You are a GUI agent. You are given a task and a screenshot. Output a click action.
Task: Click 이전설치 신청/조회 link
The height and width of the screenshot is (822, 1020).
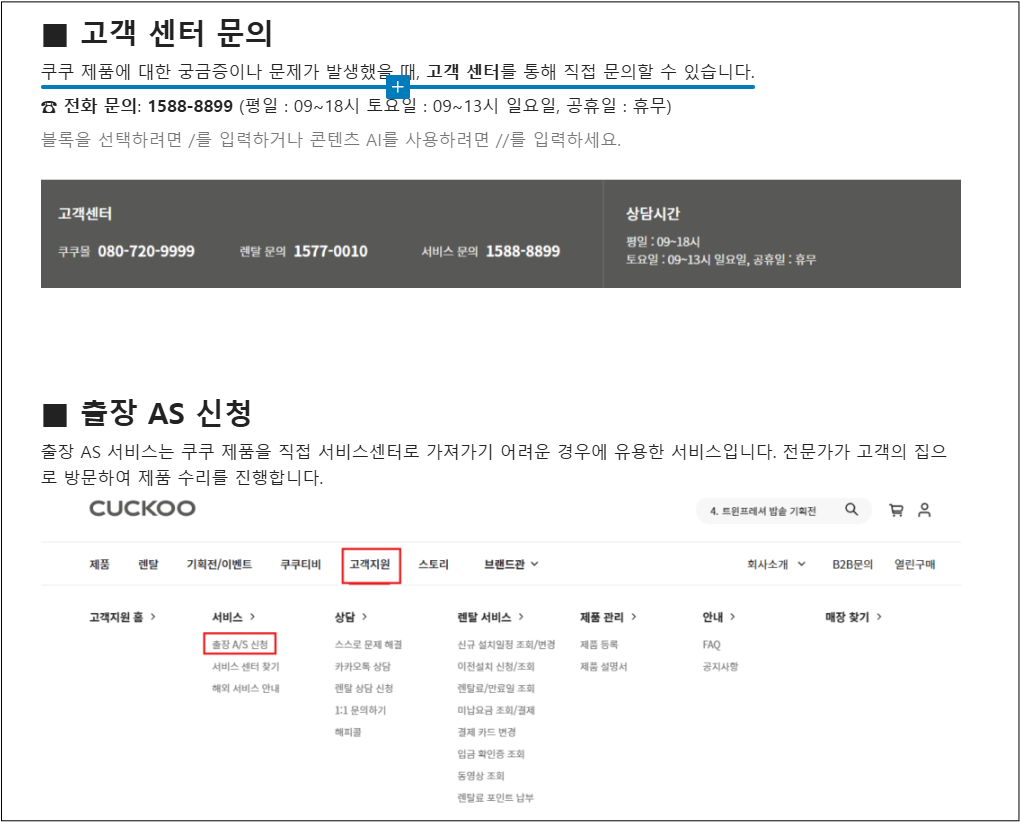pos(496,667)
